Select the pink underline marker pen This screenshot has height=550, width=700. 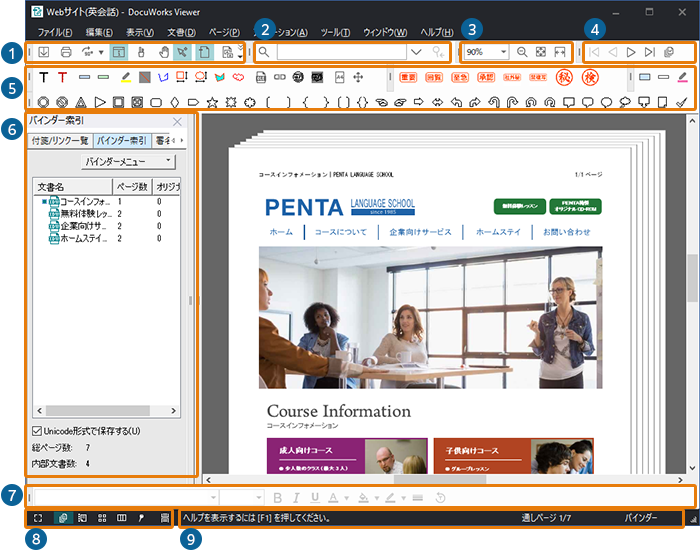[x=683, y=77]
